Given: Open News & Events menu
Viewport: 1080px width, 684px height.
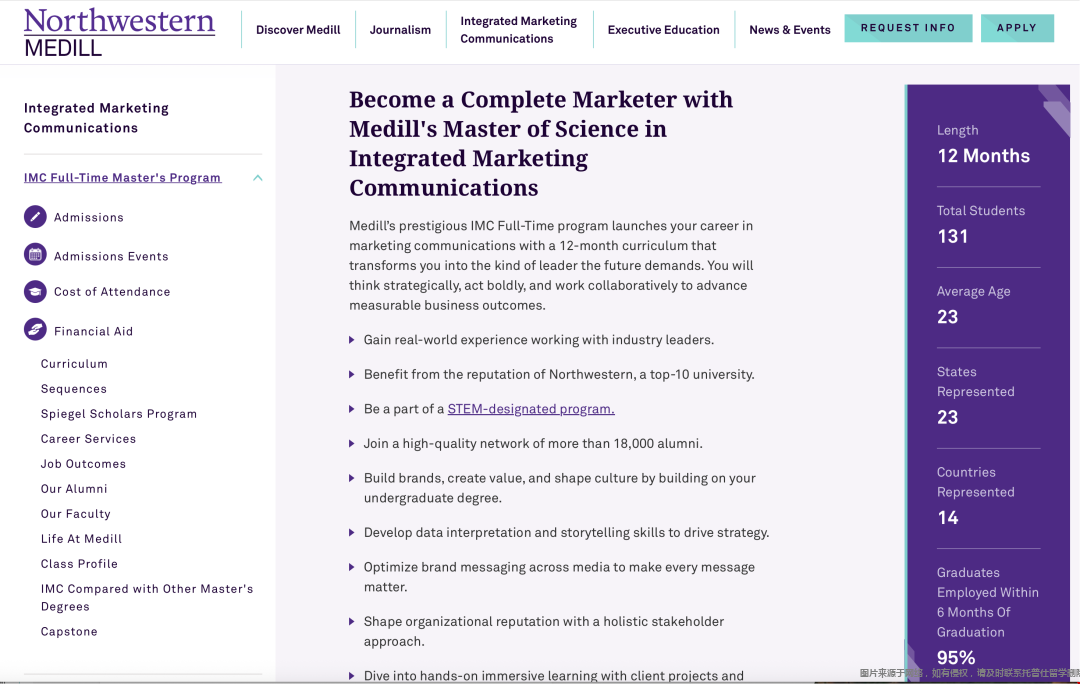Looking at the screenshot, I should tap(789, 30).
